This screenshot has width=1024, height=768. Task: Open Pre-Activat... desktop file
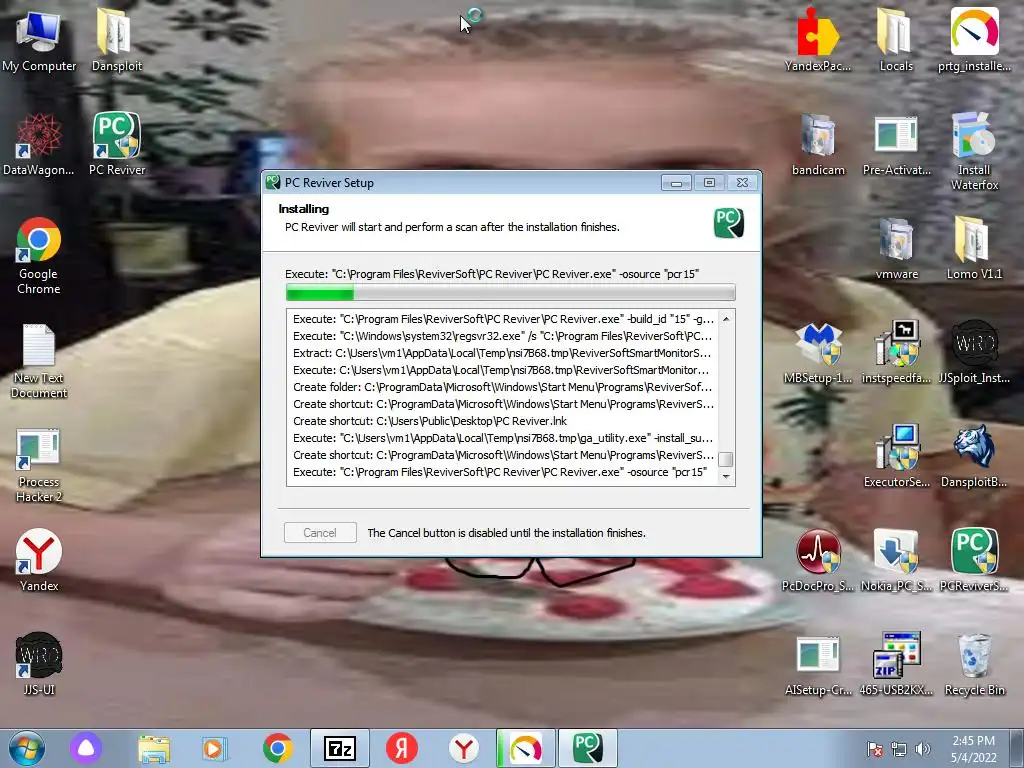(895, 144)
